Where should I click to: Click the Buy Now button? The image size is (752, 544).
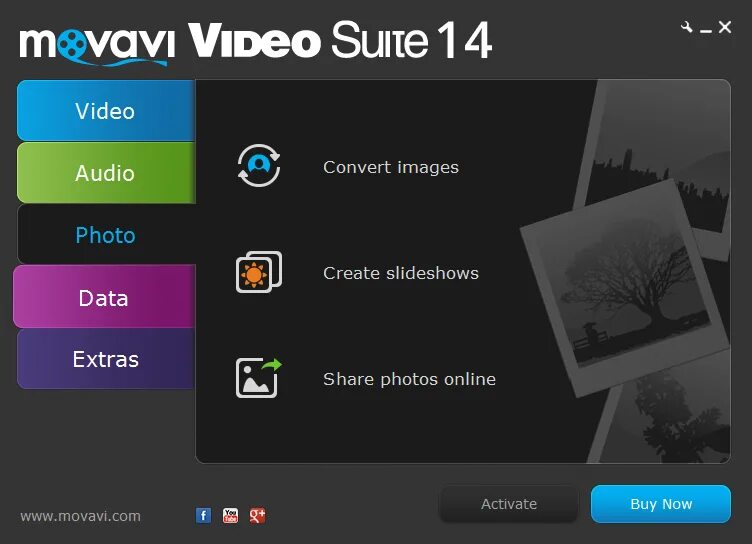click(661, 504)
